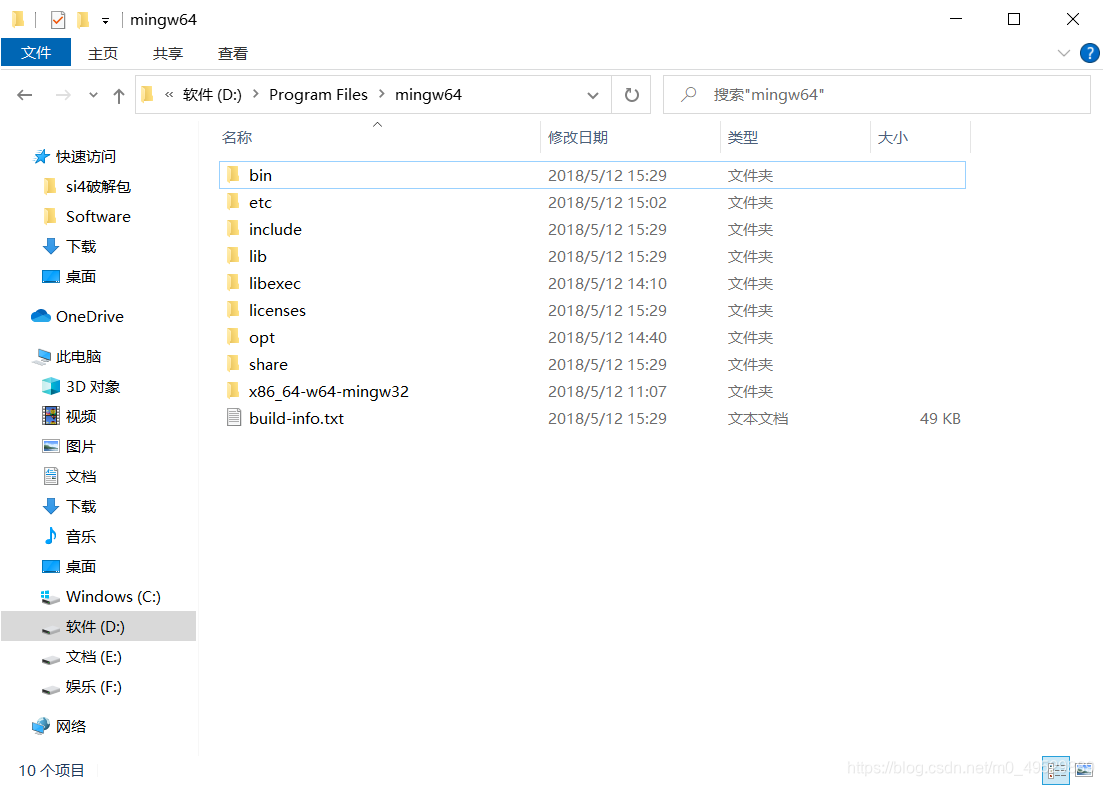Switch to details view in status bar
The image size is (1104, 786).
[x=1057, y=770]
